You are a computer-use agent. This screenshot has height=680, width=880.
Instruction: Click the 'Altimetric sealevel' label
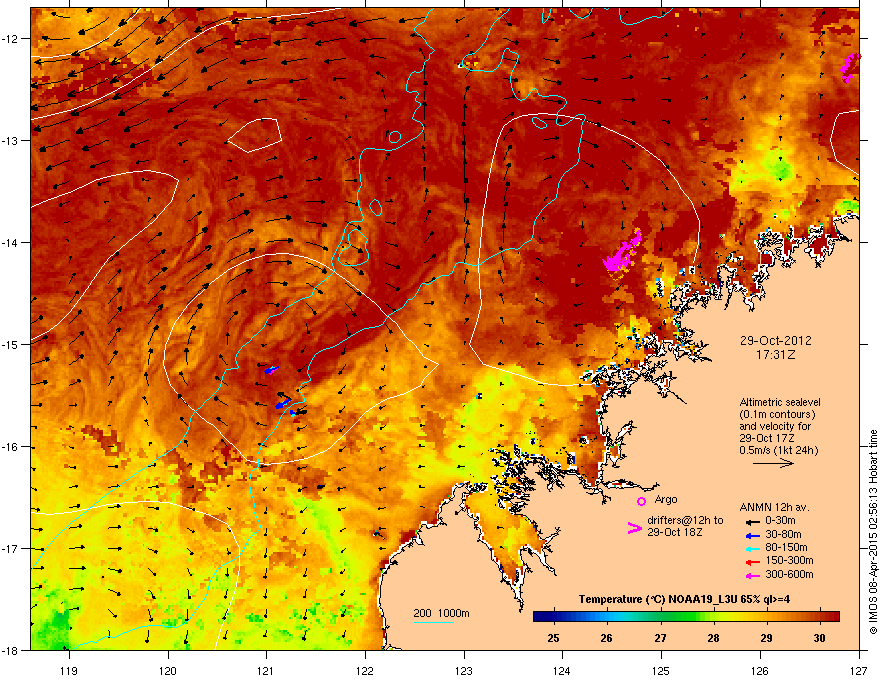point(780,402)
